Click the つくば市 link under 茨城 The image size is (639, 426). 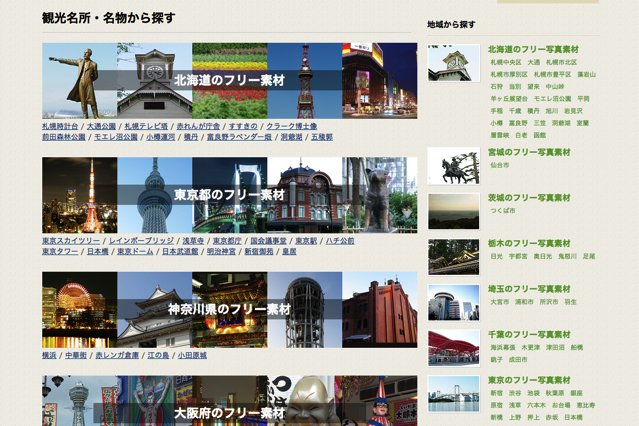(x=502, y=211)
